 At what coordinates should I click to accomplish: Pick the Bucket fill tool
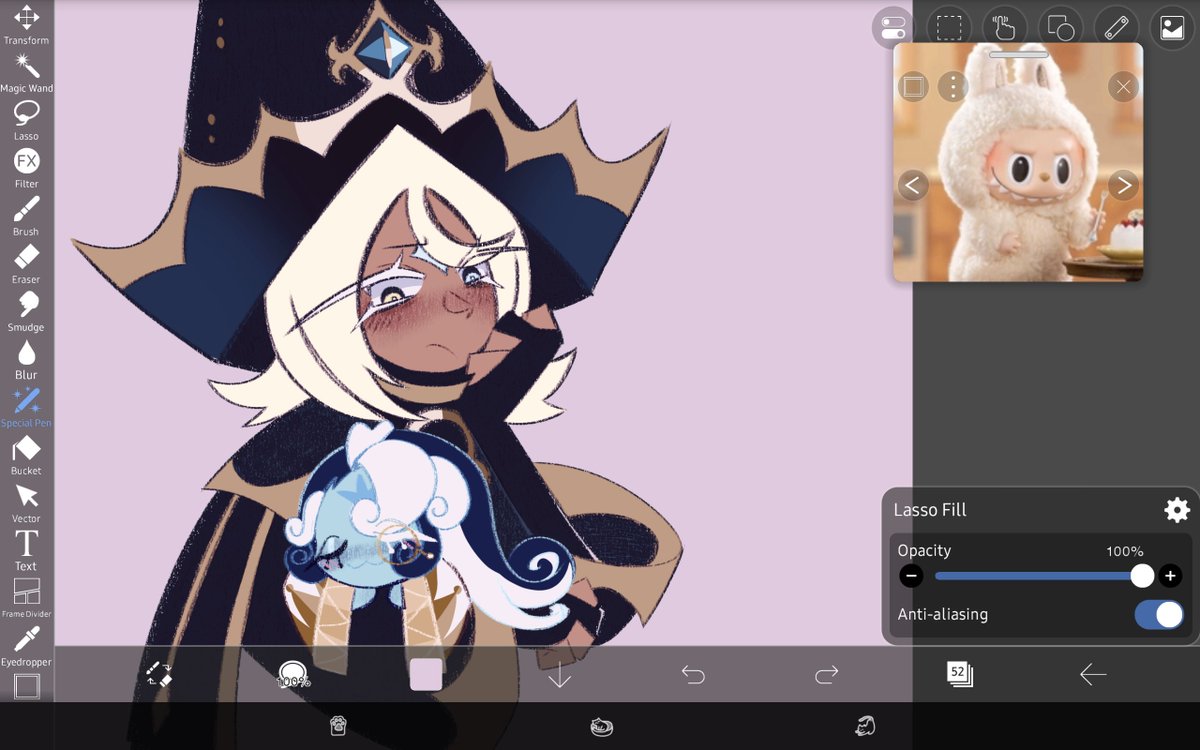[x=26, y=456]
